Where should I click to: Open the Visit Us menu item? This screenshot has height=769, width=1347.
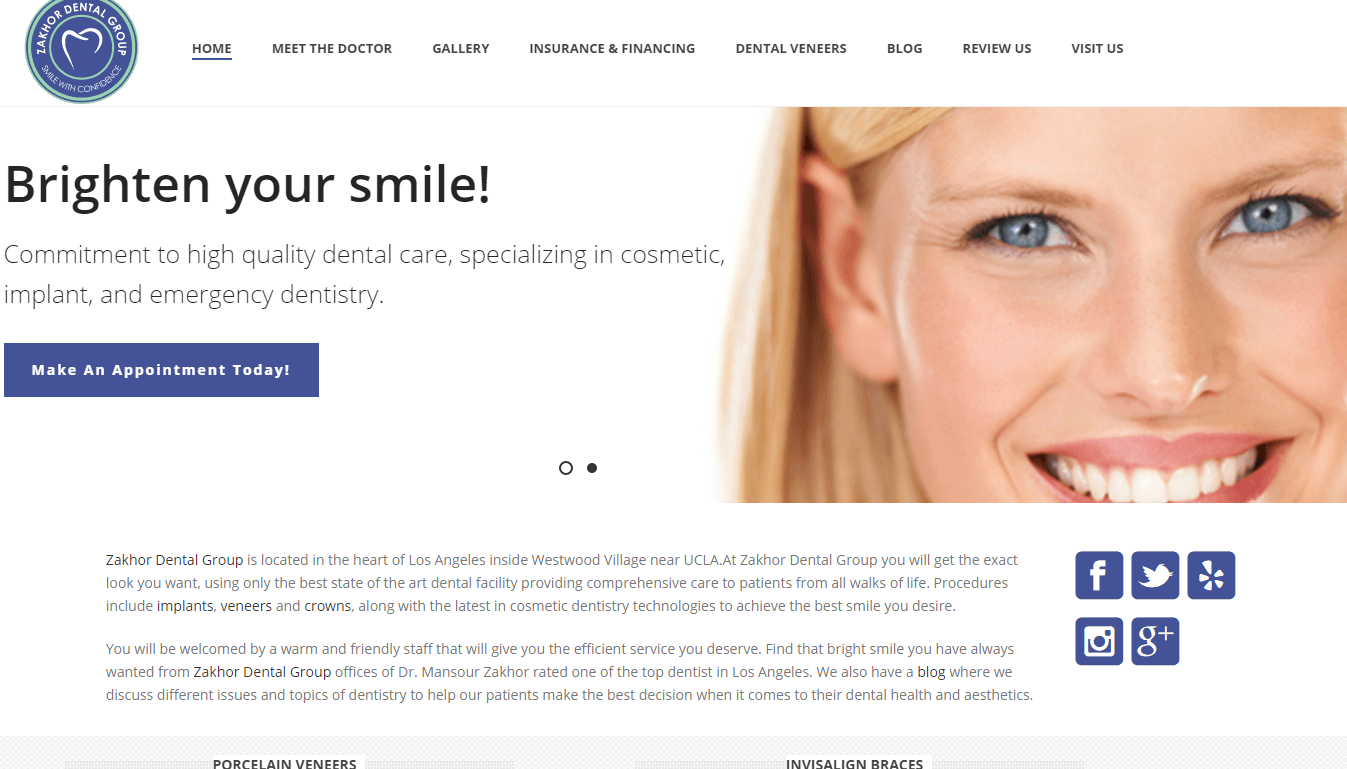(x=1097, y=48)
